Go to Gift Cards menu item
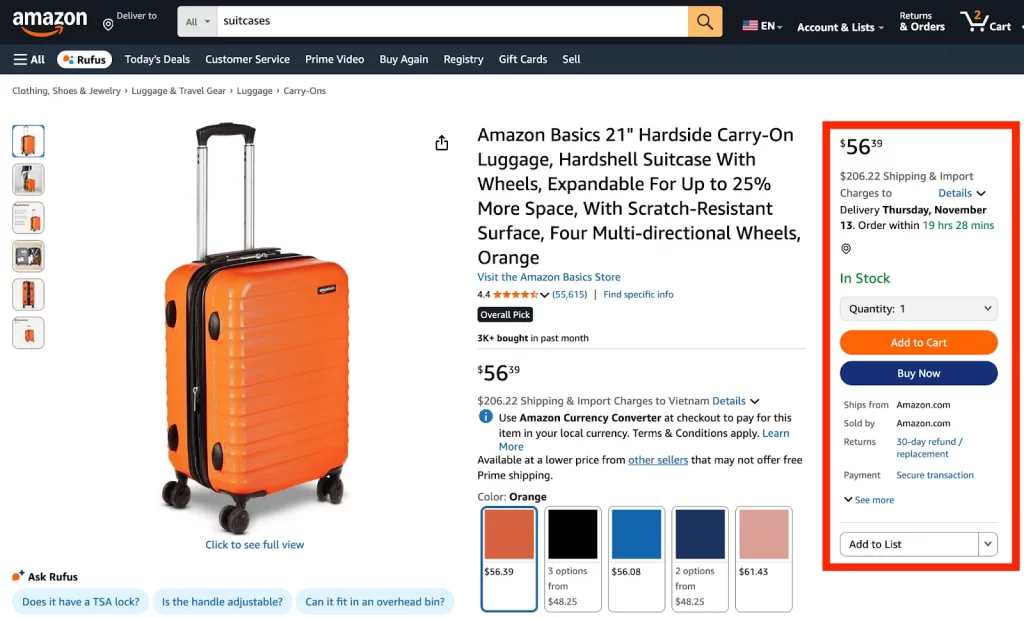 pos(523,59)
